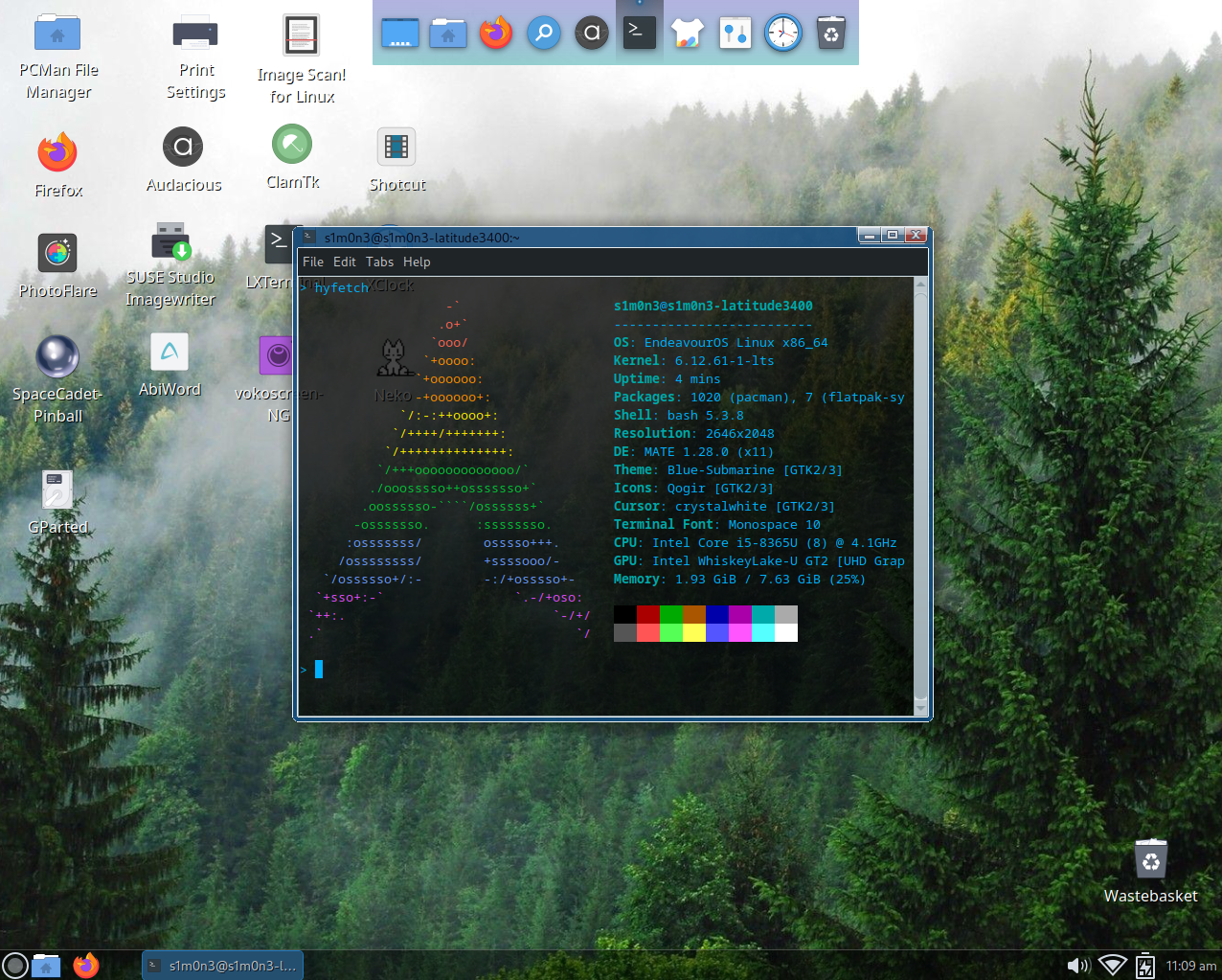
Task: Launch ClamTk antivirus from the desktop
Action: pos(292,146)
